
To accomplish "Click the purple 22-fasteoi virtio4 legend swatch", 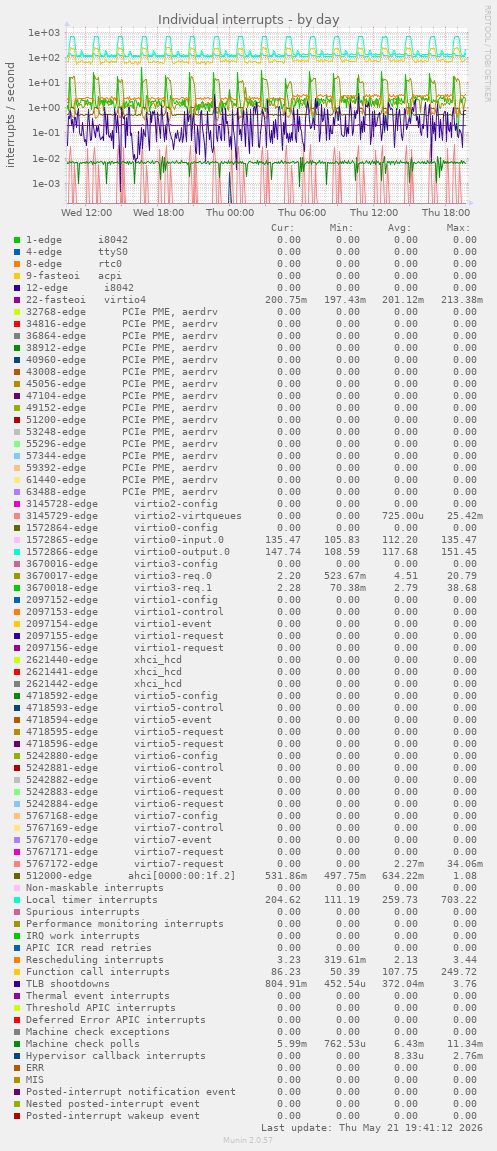I will pyautogui.click(x=17, y=299).
